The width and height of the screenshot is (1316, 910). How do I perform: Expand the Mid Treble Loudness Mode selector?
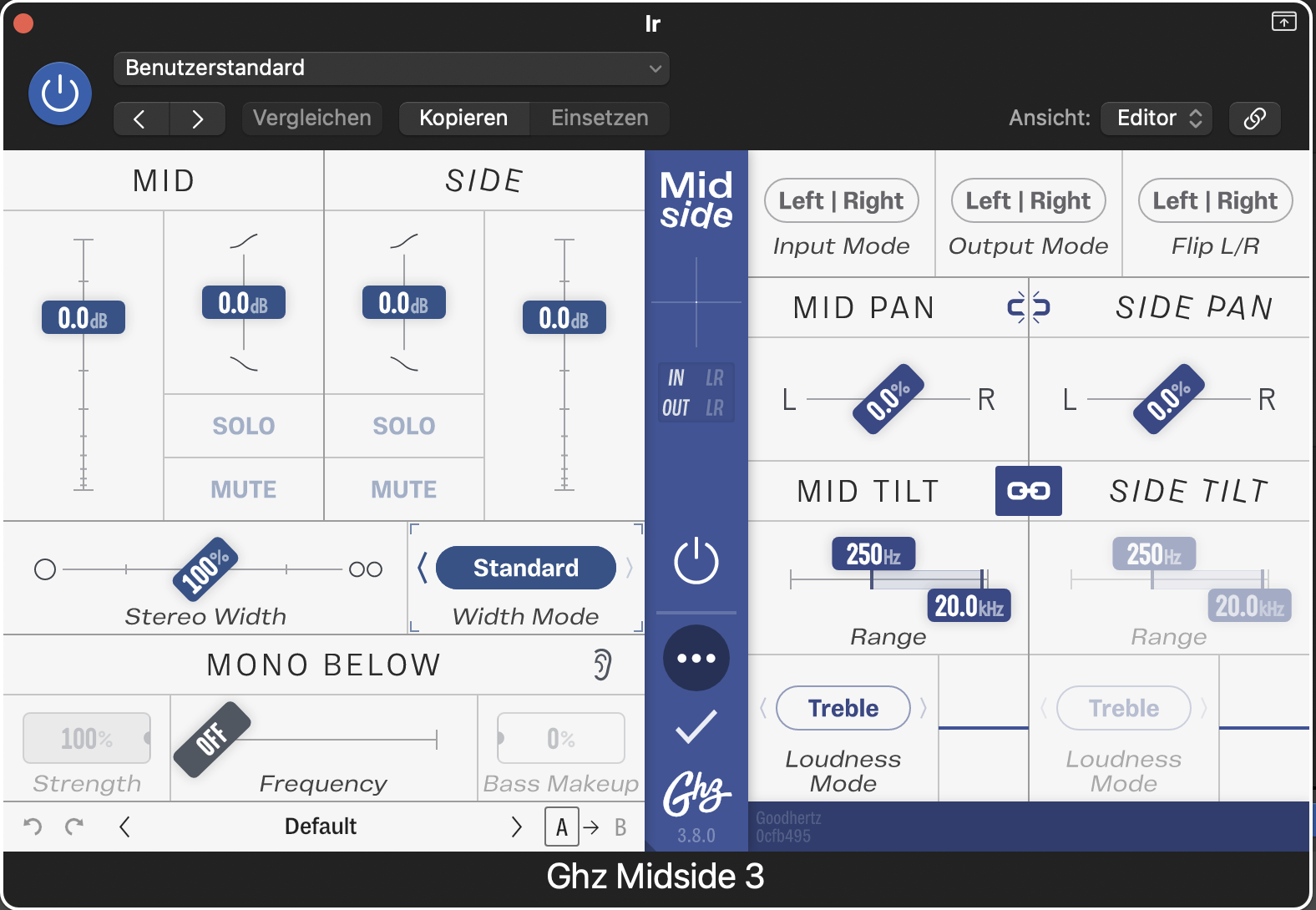pos(843,708)
